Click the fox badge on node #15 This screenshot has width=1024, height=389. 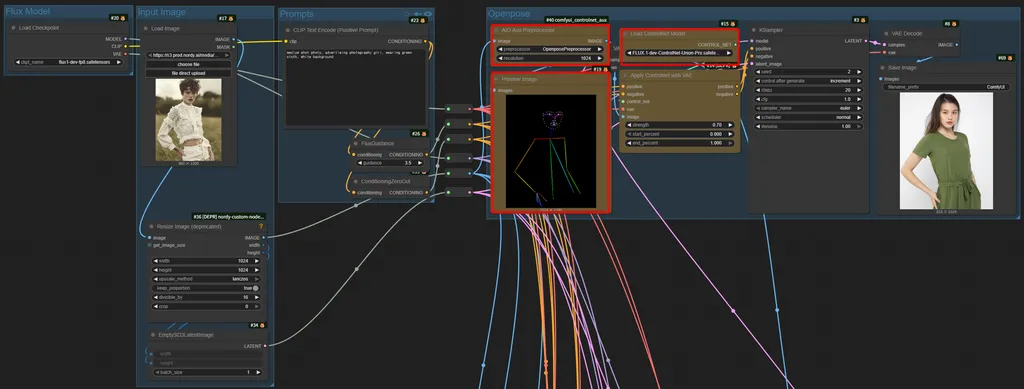(734, 23)
